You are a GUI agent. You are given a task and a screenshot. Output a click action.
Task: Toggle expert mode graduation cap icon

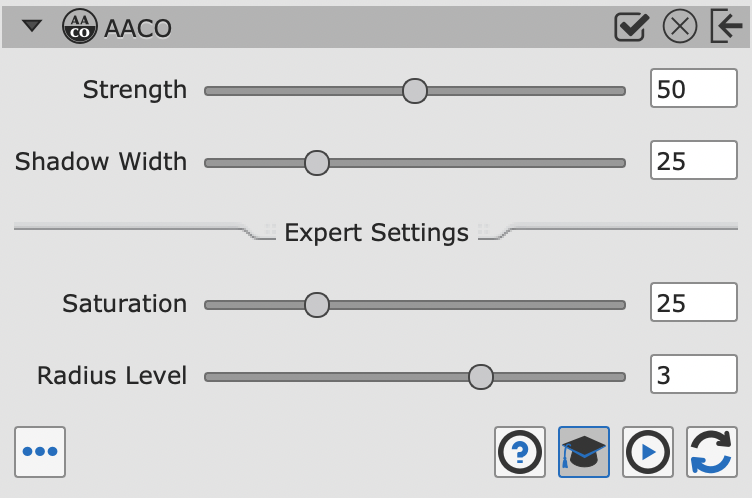coord(584,452)
